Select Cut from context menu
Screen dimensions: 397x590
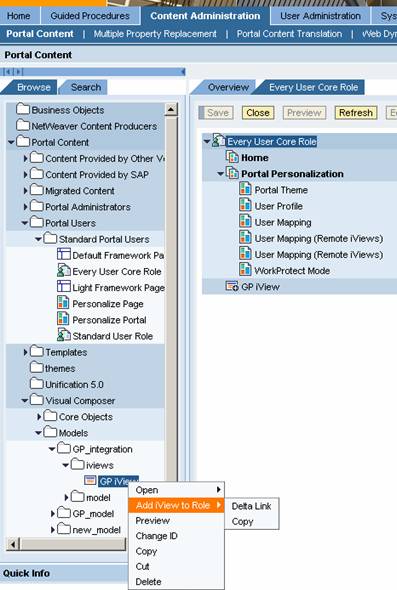(176, 566)
